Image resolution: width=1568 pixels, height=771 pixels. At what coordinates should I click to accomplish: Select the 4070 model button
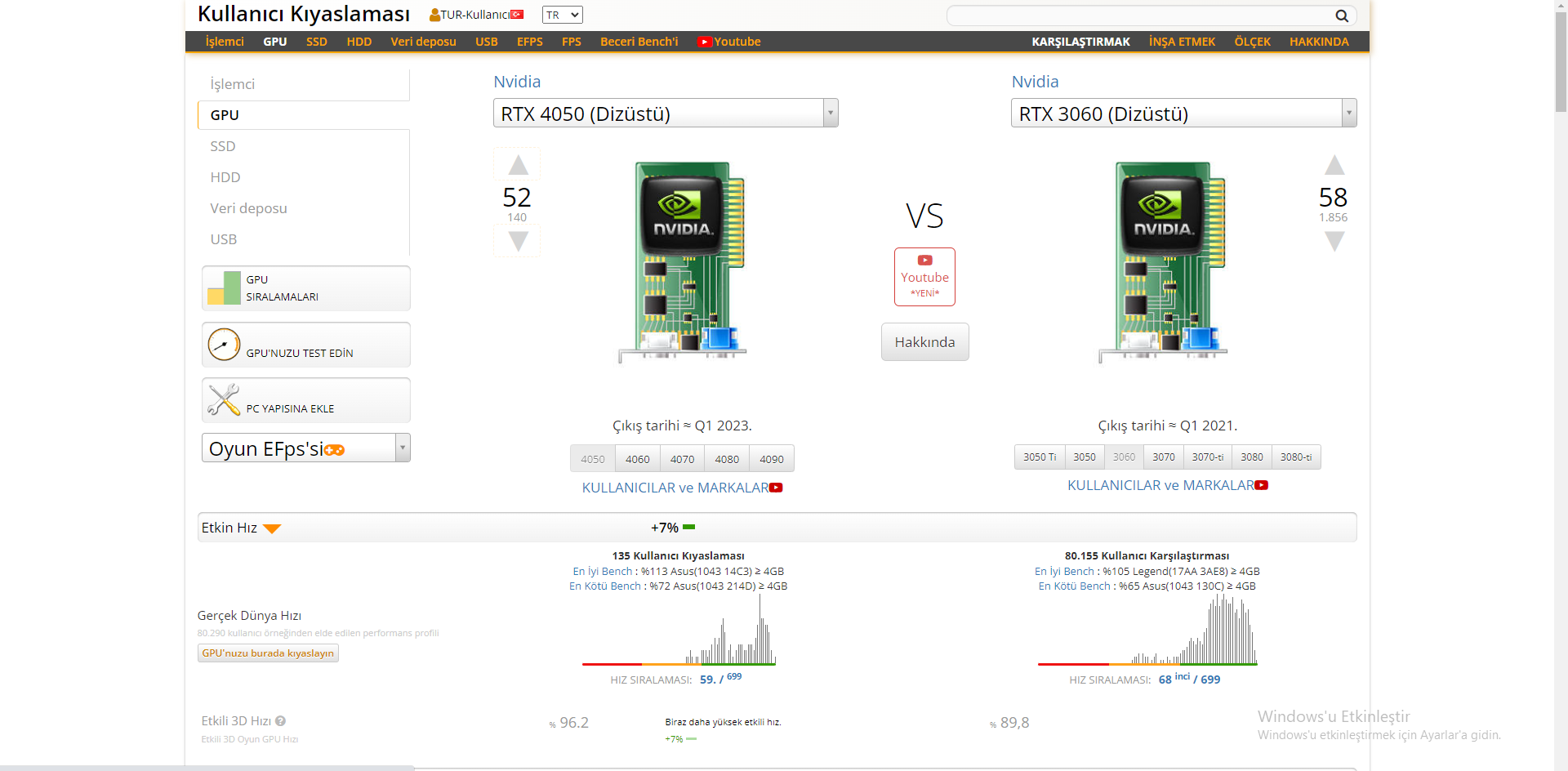[x=683, y=459]
